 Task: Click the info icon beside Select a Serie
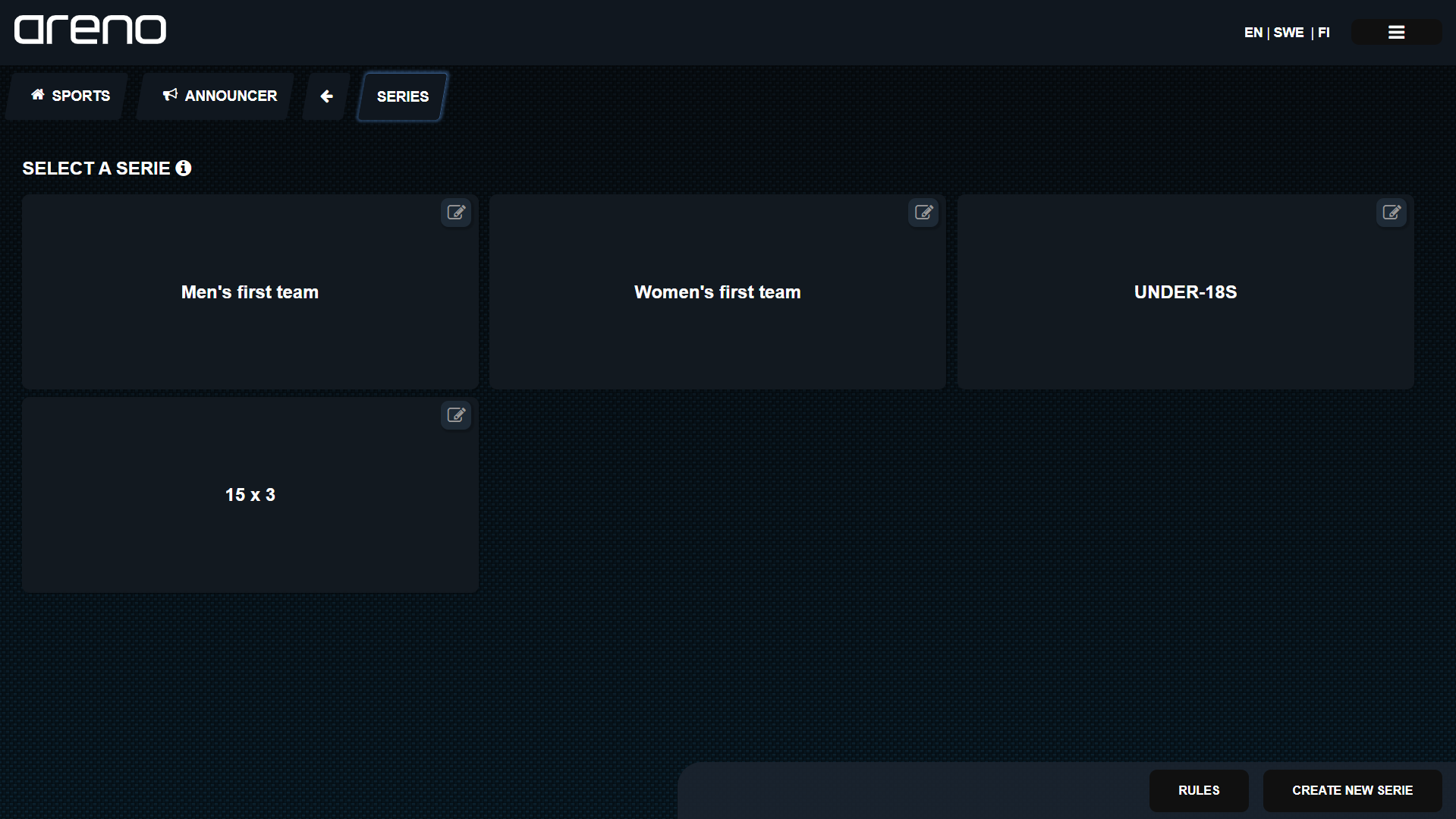(184, 169)
